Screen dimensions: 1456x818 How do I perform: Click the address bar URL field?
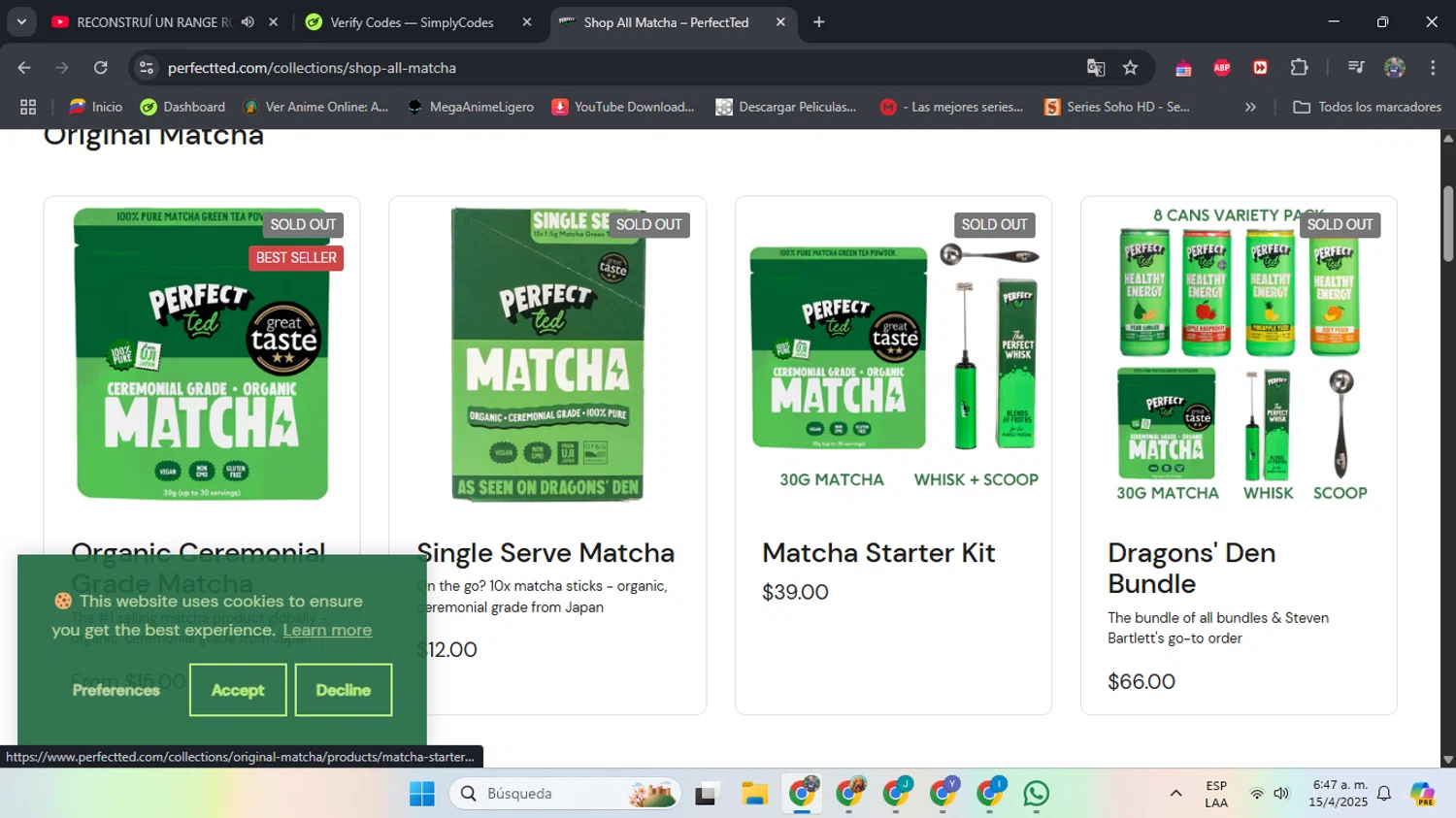[x=621, y=68]
